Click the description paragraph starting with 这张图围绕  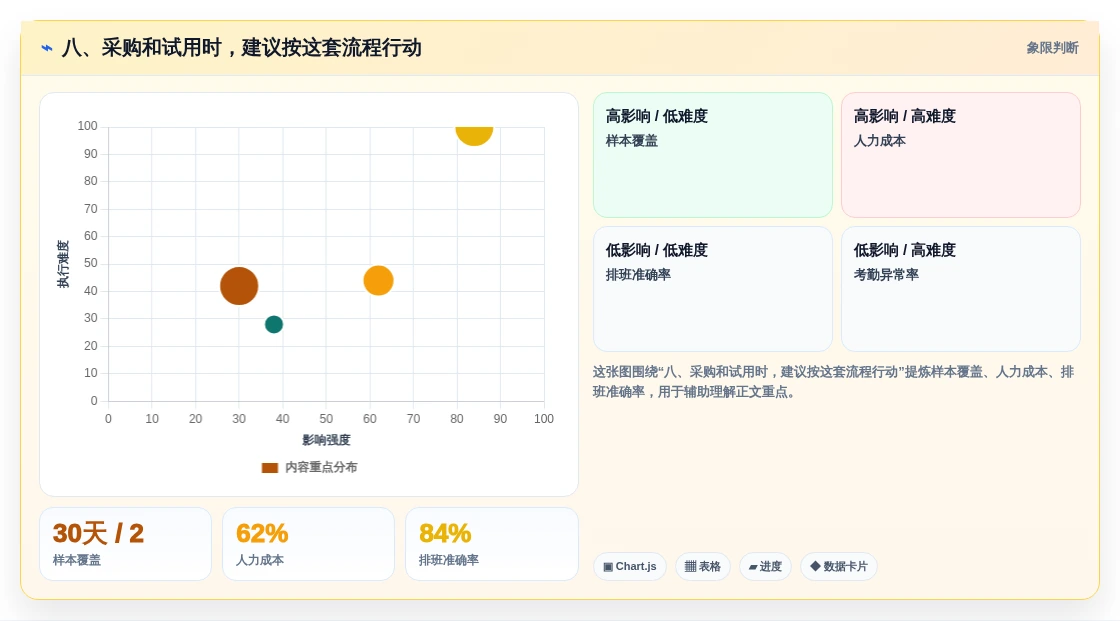tap(834, 382)
